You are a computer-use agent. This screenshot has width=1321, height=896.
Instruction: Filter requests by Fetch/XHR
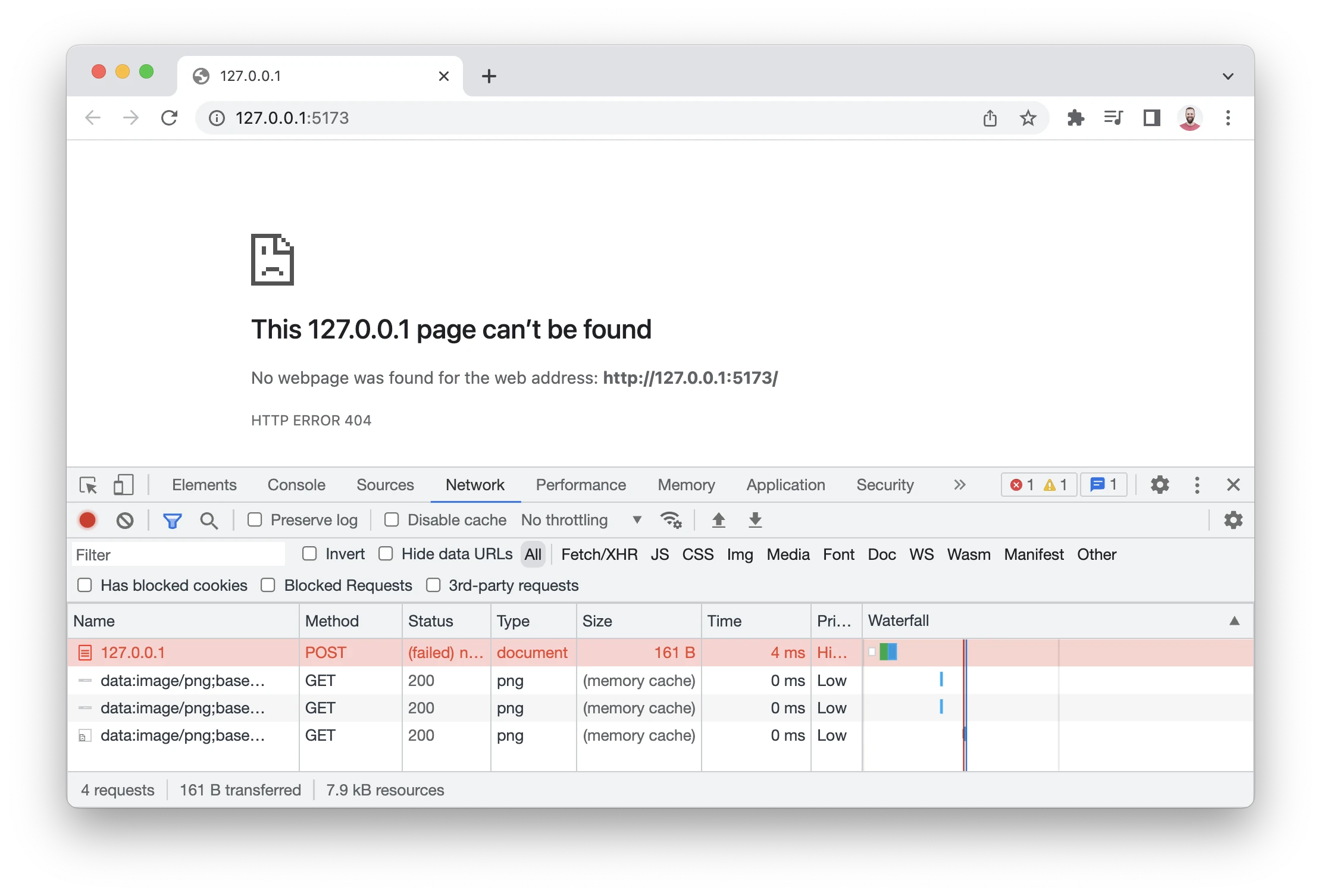pyautogui.click(x=599, y=554)
